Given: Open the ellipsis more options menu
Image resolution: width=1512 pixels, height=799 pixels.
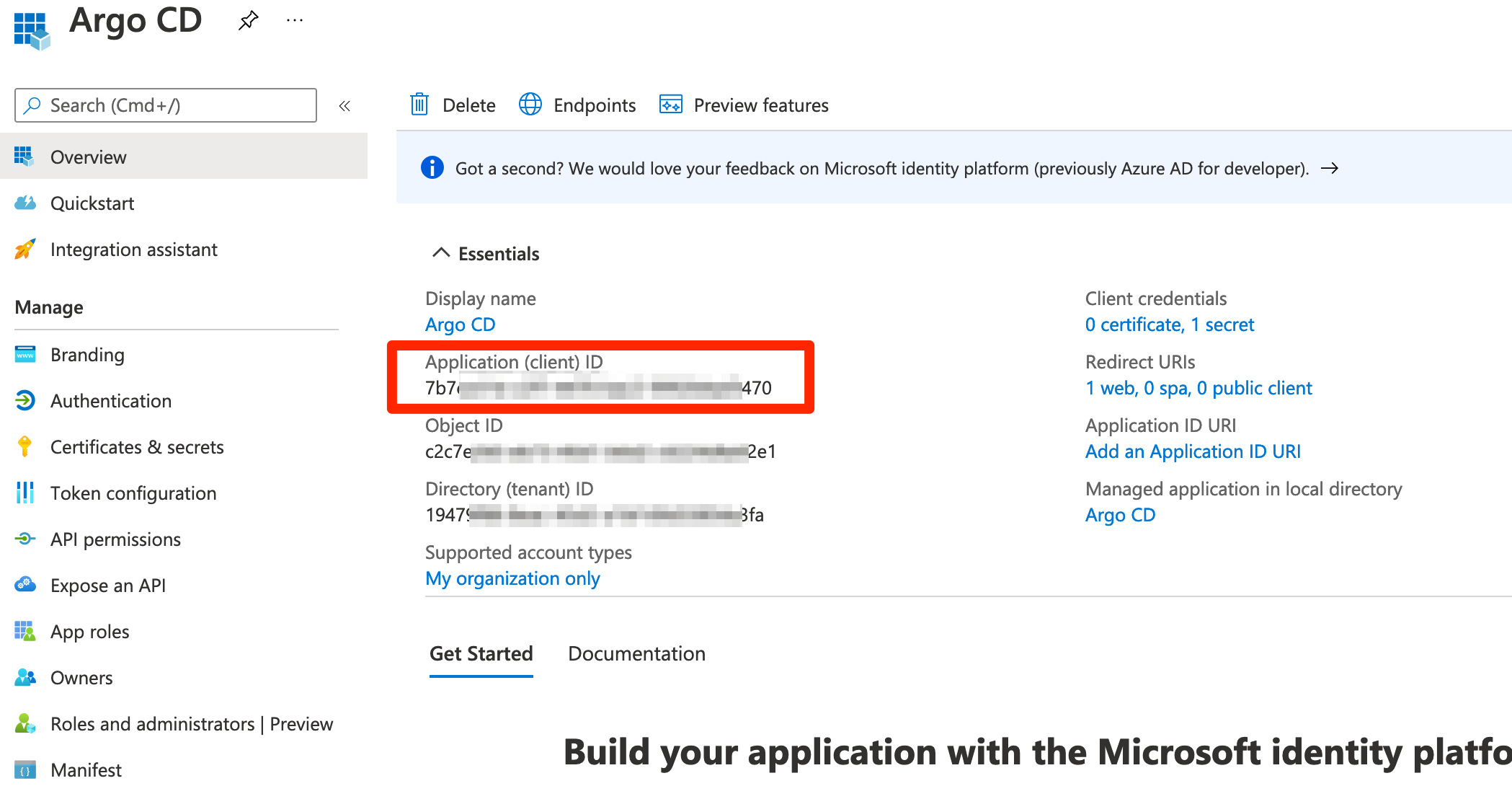Looking at the screenshot, I should click(294, 20).
